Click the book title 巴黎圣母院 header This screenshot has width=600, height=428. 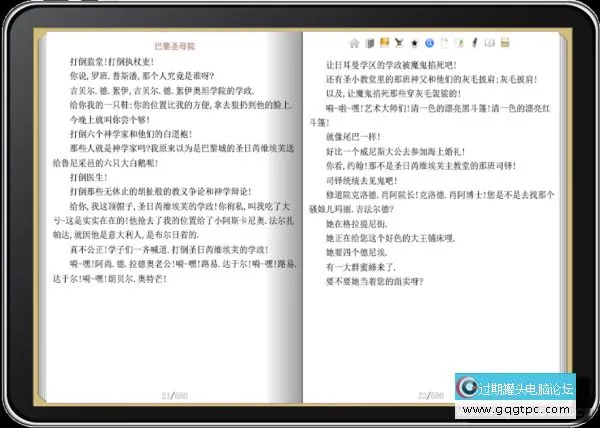point(175,46)
